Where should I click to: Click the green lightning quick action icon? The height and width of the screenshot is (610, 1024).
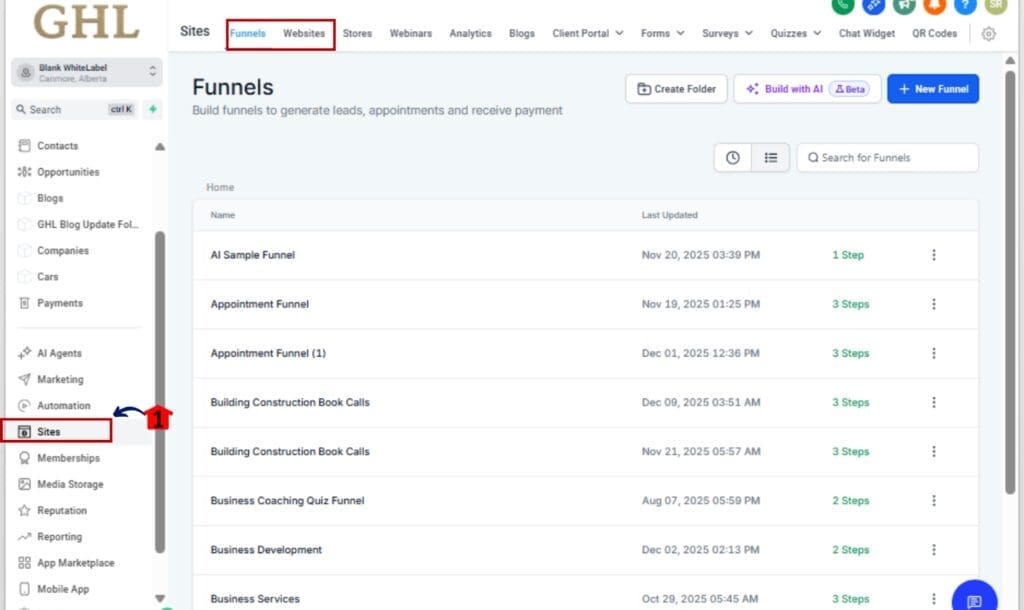click(x=153, y=109)
